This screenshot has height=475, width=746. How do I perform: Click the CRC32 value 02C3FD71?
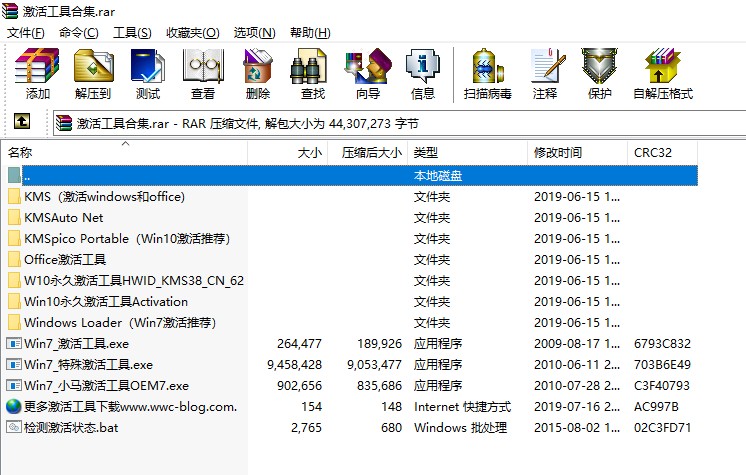pyautogui.click(x=662, y=427)
